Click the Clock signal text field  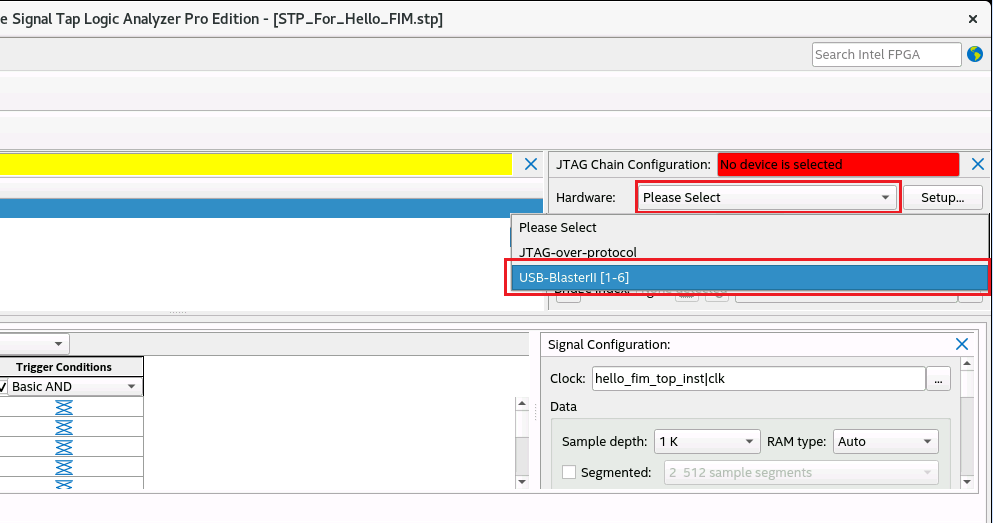(x=757, y=379)
